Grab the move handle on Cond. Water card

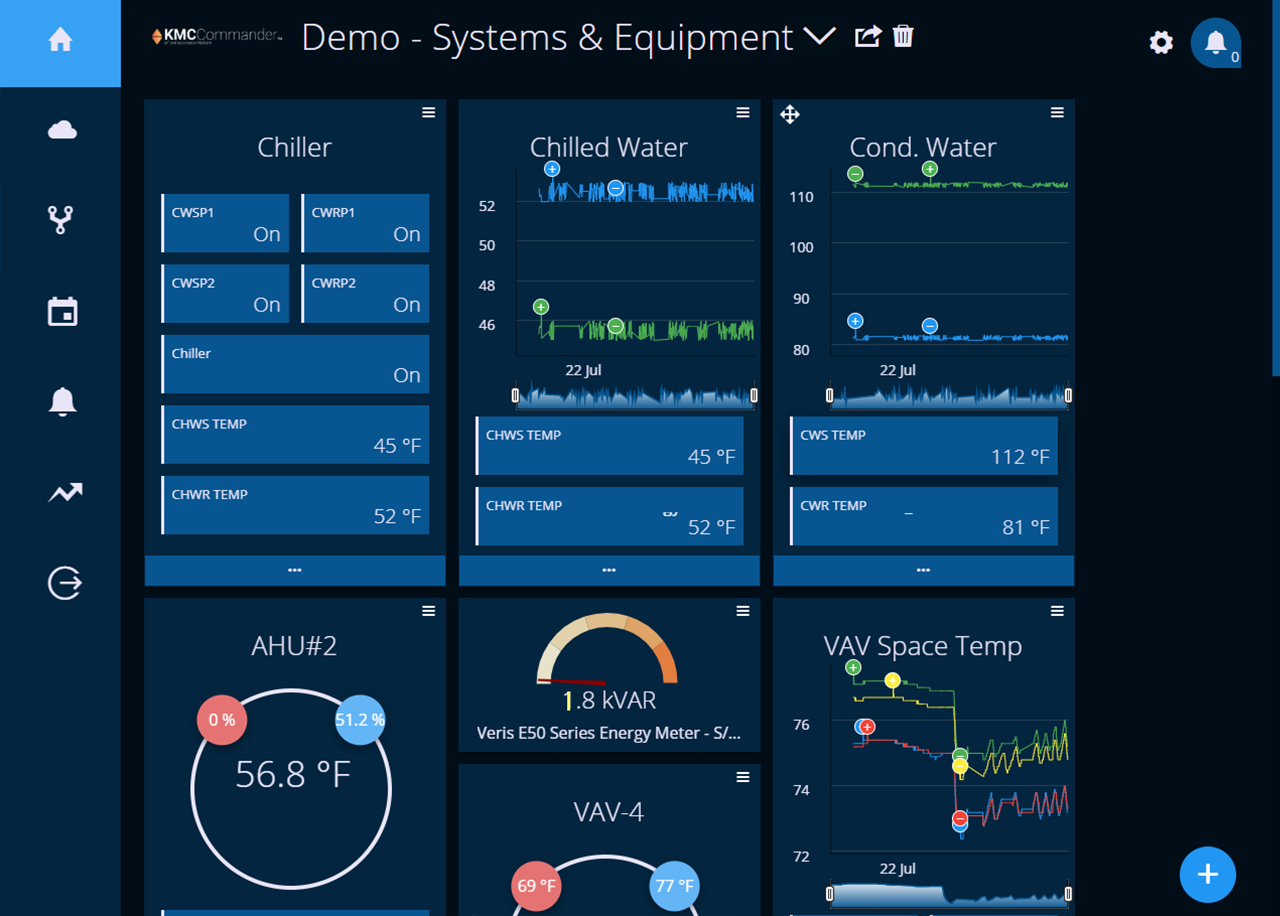pyautogui.click(x=790, y=115)
